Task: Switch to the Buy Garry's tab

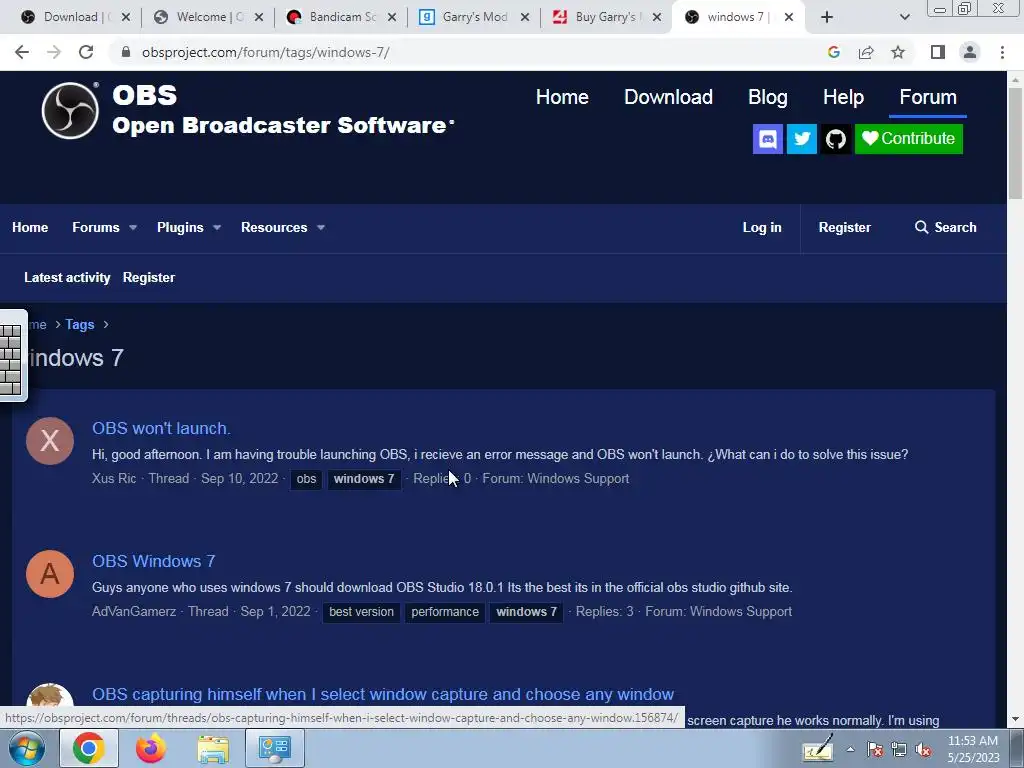Action: pyautogui.click(x=605, y=17)
